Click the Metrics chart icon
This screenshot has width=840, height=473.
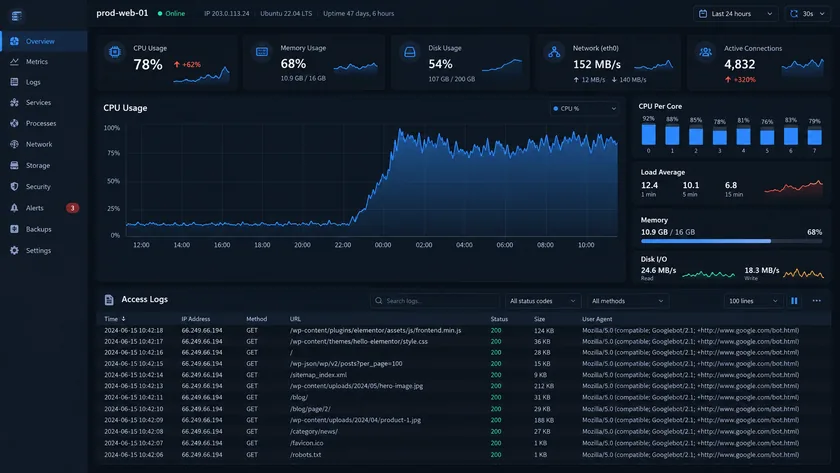point(14,62)
